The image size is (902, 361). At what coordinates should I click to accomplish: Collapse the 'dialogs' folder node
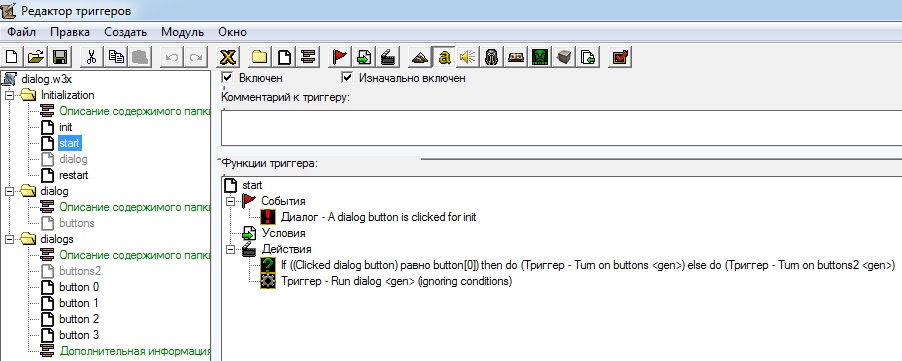click(x=9, y=239)
